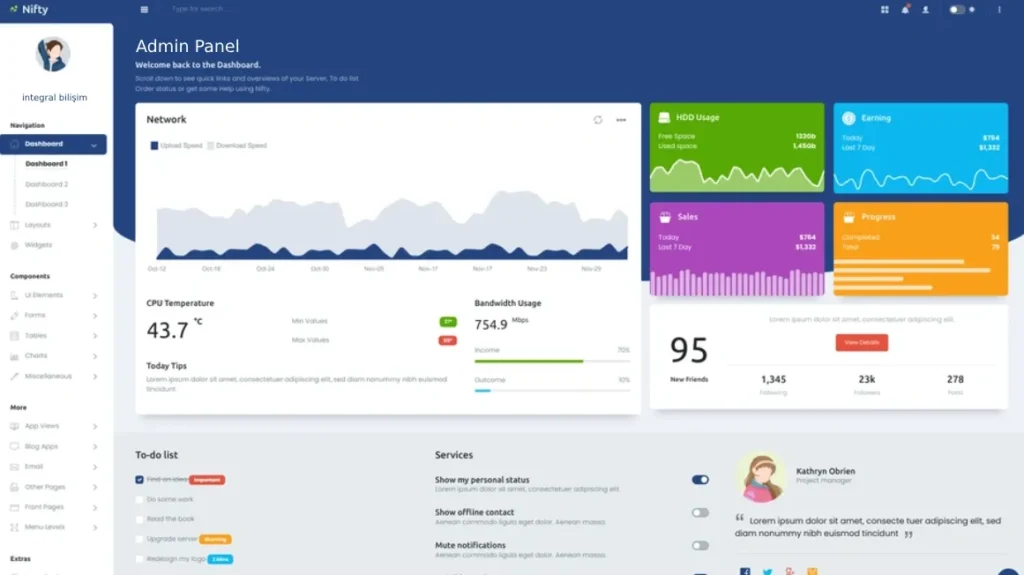Image resolution: width=1024 pixels, height=575 pixels.
Task: Open the apps grid icon in header
Action: click(x=884, y=9)
